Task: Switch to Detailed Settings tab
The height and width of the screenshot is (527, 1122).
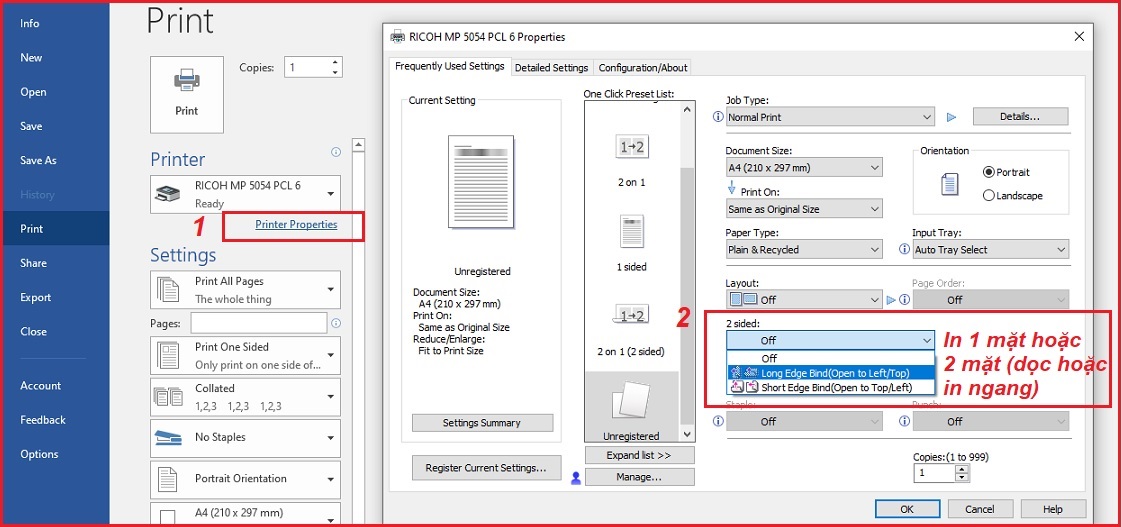Action: click(x=552, y=68)
